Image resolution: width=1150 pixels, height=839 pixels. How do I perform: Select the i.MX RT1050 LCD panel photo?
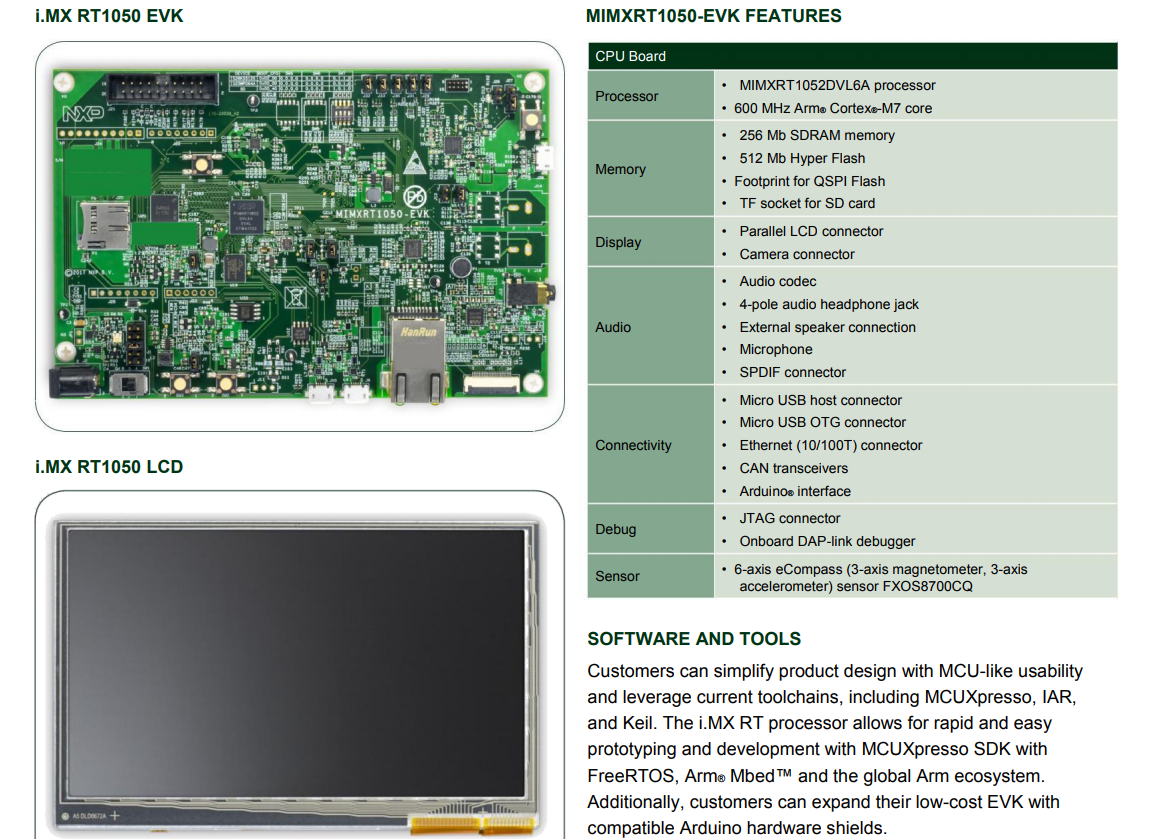(298, 675)
